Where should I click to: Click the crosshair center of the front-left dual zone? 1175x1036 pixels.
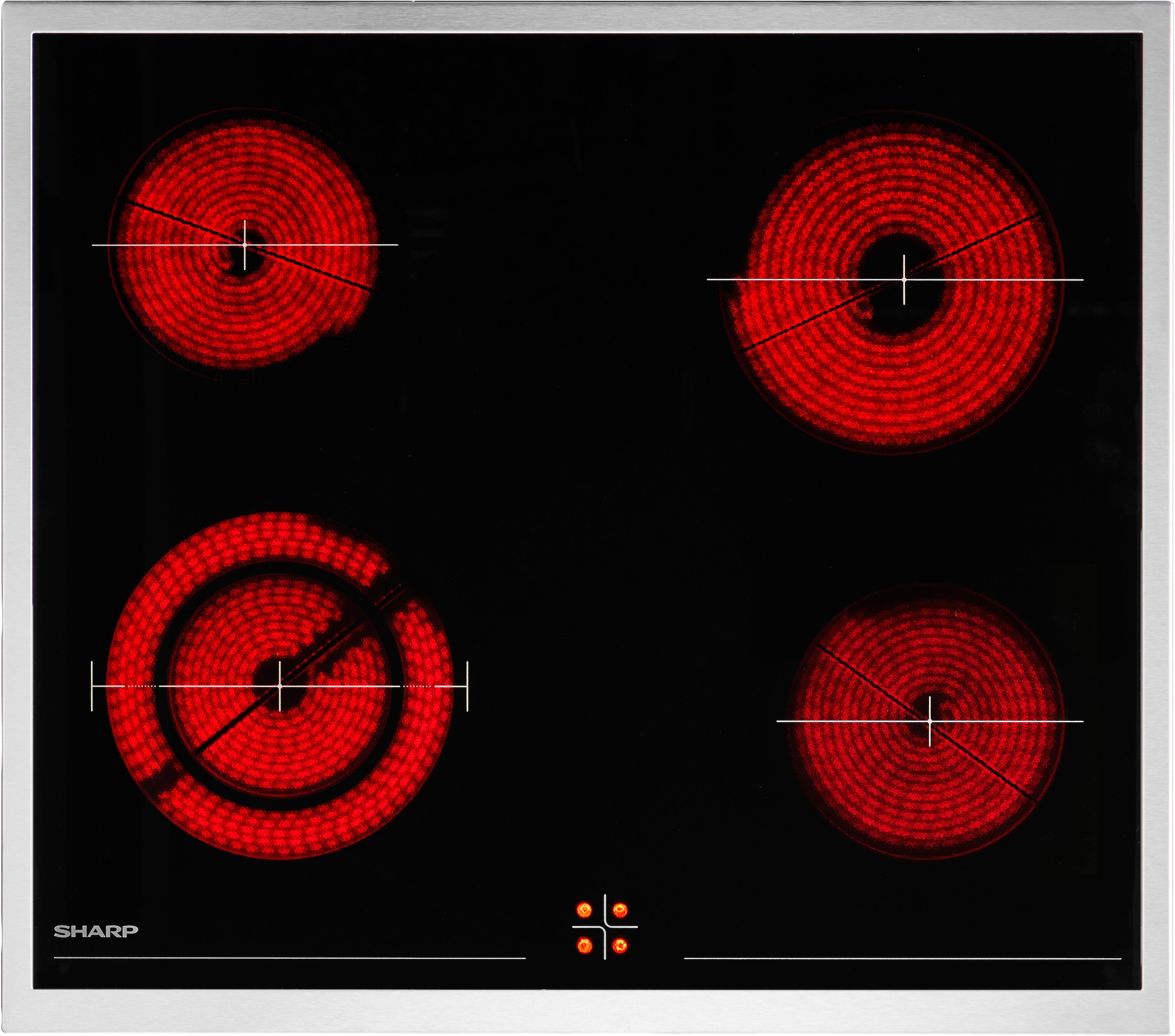click(280, 686)
